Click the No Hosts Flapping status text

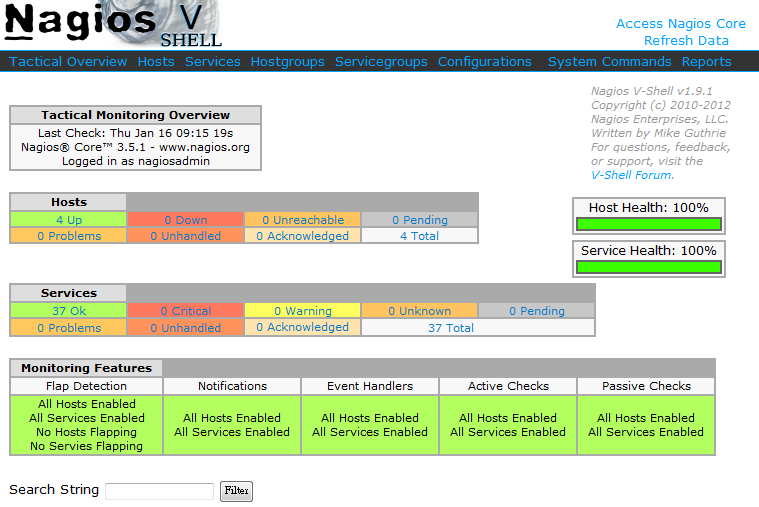(x=86, y=432)
